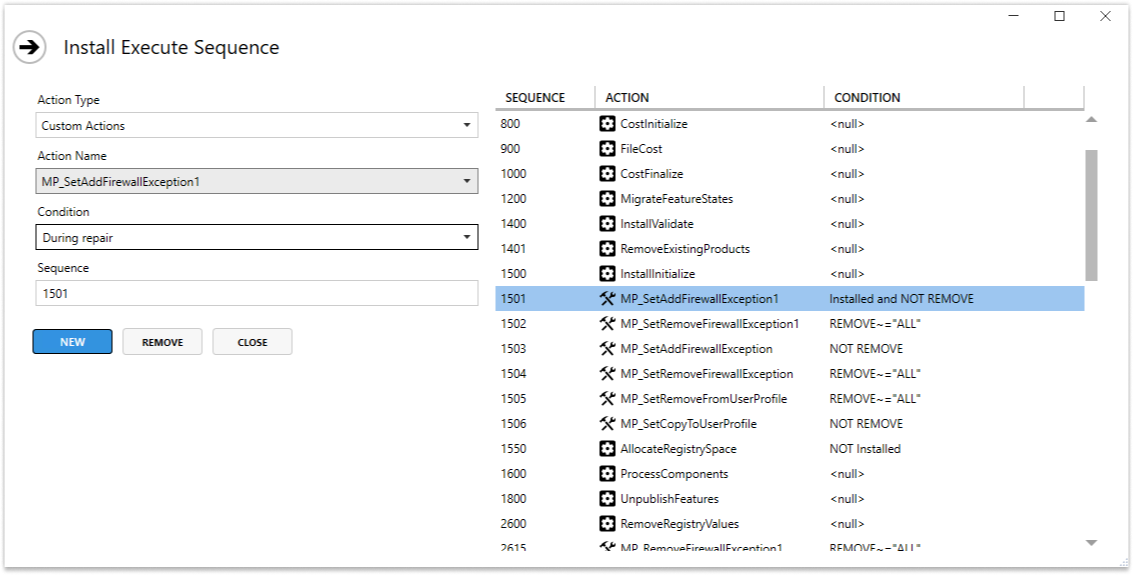Image resolution: width=1133 pixels, height=575 pixels.
Task: Open the Action Type dropdown
Action: (x=257, y=125)
